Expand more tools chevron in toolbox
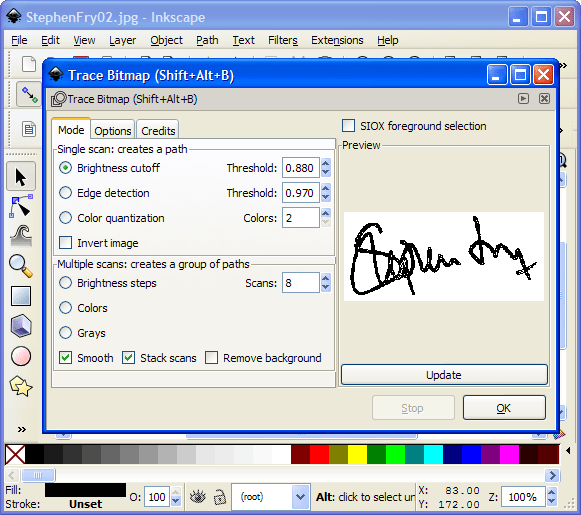Viewport: 581px width, 515px height. point(22,429)
